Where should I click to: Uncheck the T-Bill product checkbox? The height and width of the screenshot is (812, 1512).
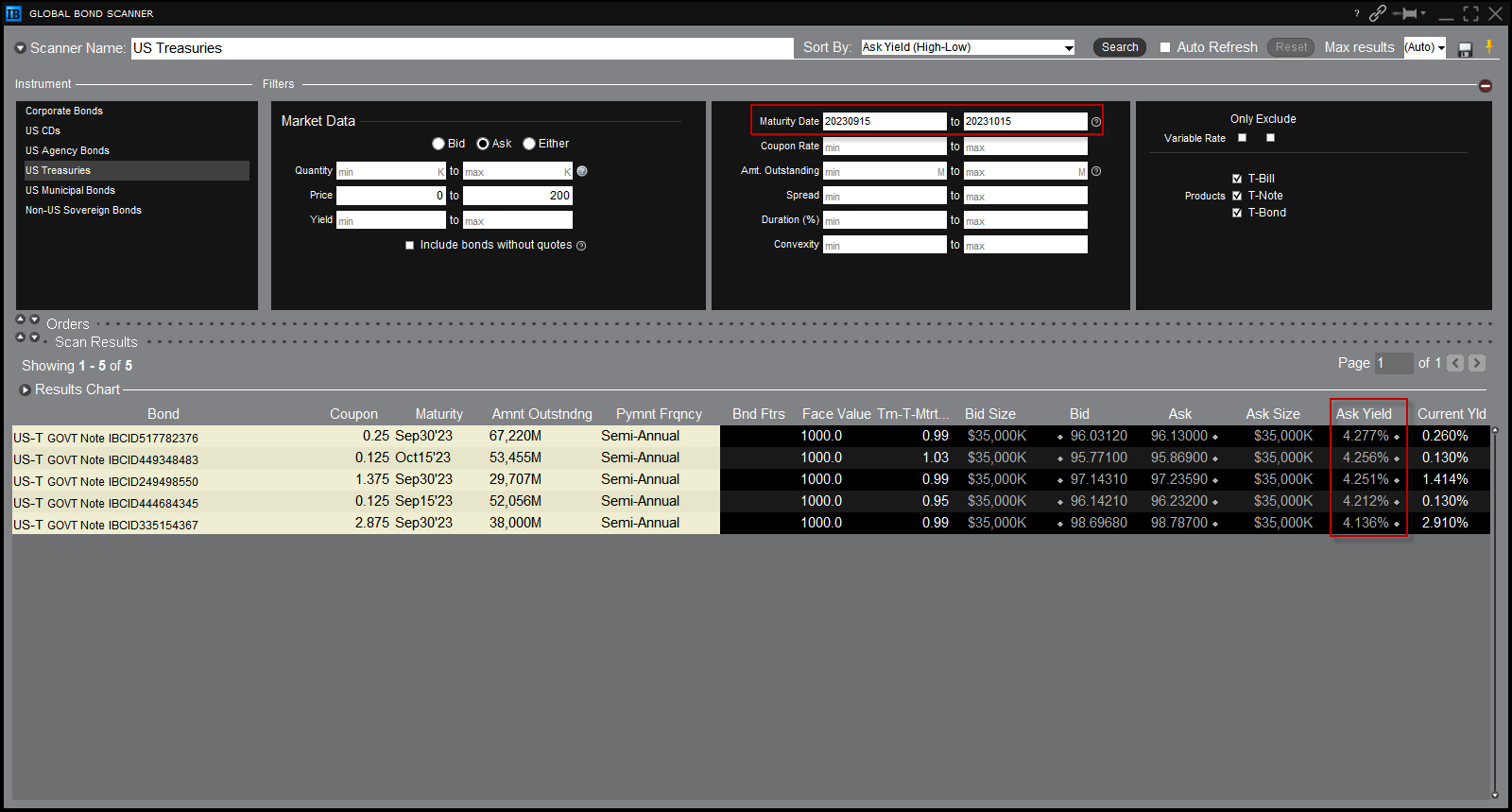[1237, 179]
